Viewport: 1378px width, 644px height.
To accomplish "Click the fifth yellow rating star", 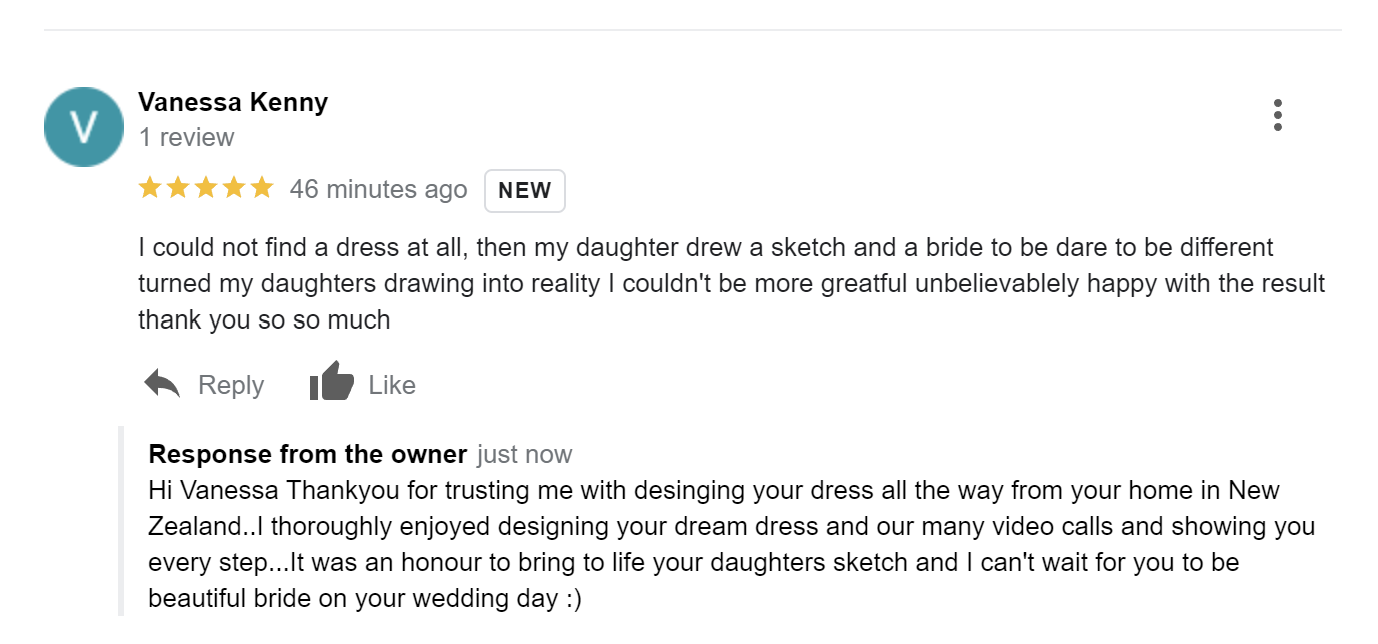I will [262, 188].
